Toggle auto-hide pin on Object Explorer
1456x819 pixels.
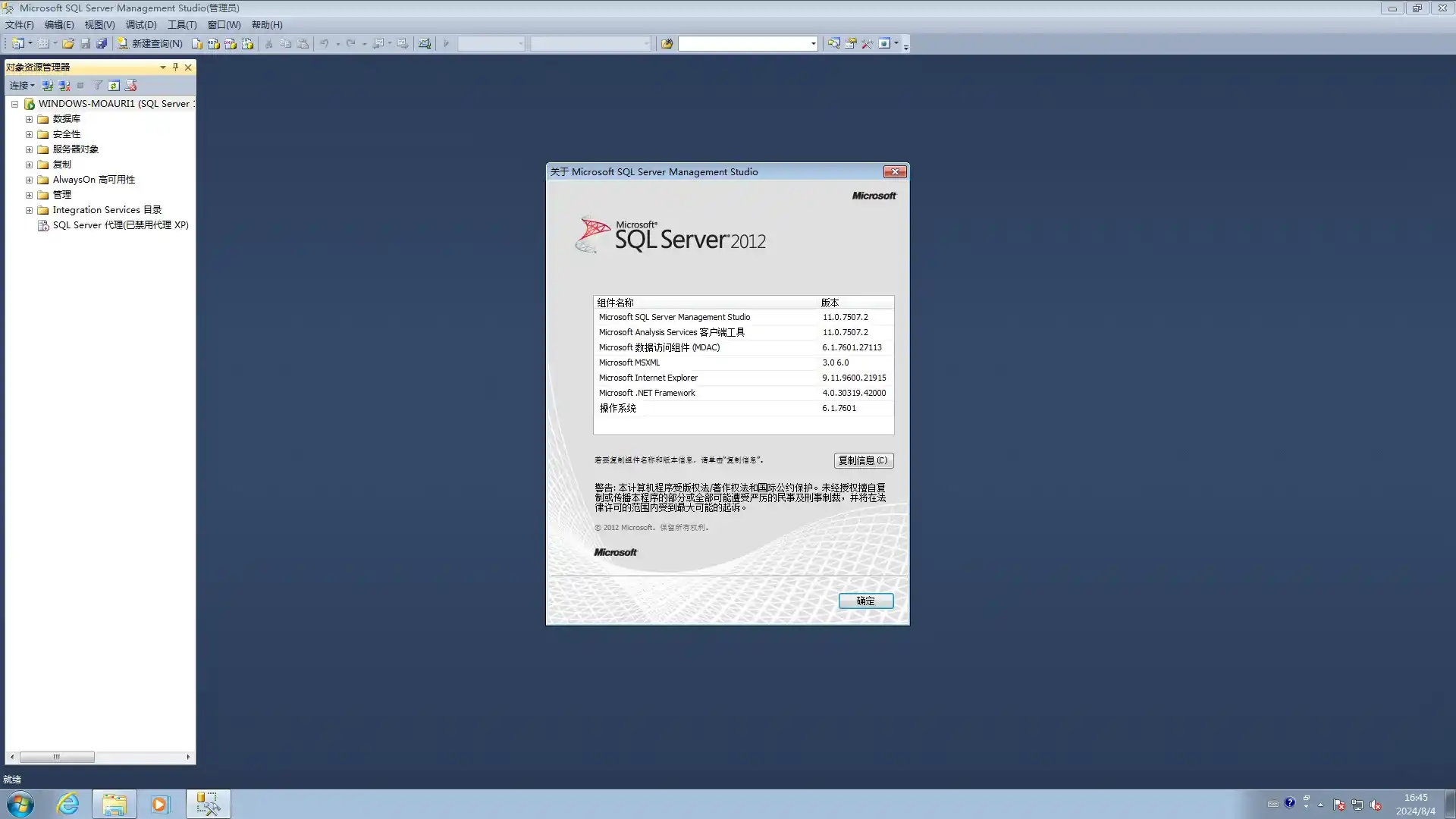click(175, 67)
